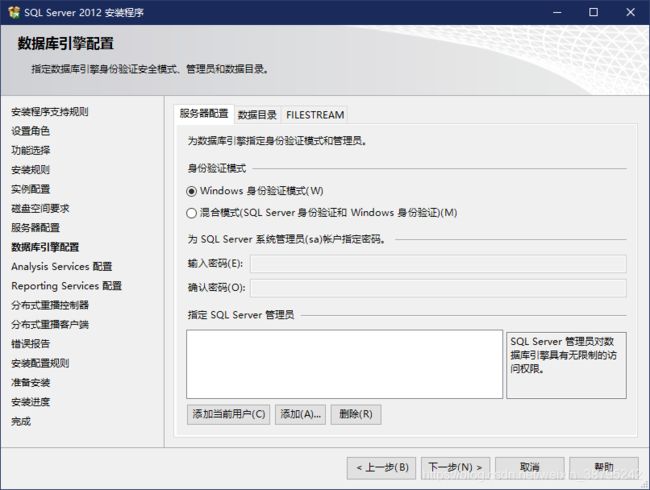Go back with 上一步(B) button
The height and width of the screenshot is (490, 650).
(x=381, y=468)
